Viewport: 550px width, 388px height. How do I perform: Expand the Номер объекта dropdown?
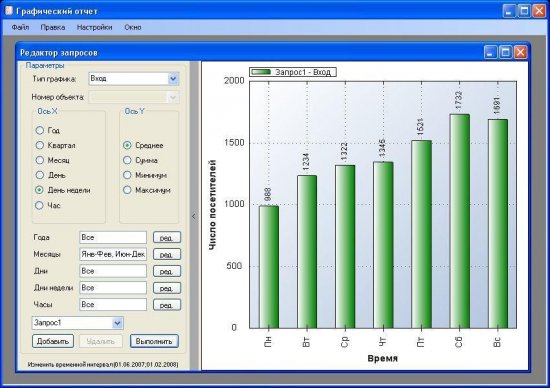173,97
